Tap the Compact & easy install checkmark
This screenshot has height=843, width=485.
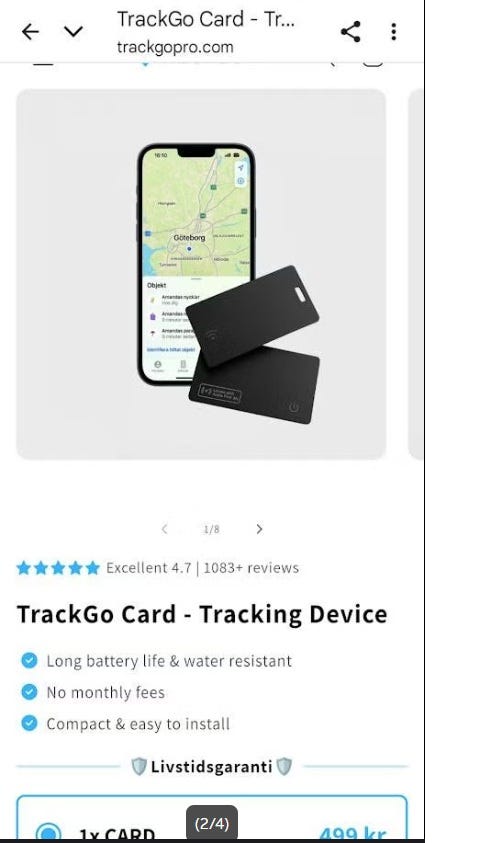[29, 724]
